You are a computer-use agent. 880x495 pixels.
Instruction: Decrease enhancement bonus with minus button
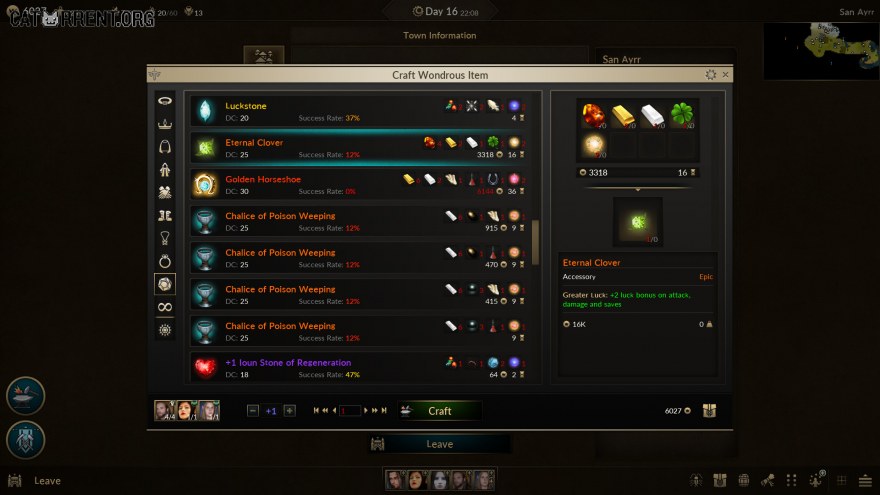(253, 411)
